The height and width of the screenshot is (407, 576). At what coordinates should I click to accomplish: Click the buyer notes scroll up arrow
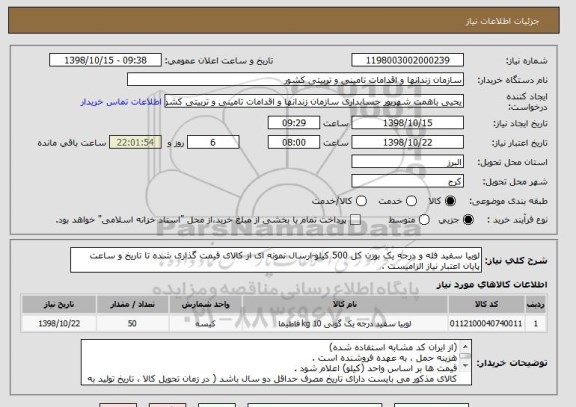pos(465,346)
